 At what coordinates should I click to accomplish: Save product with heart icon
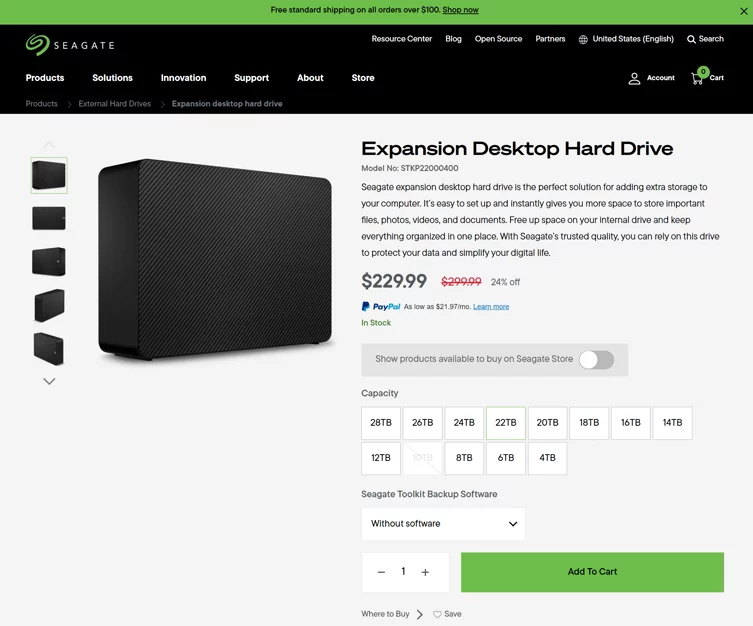click(x=437, y=614)
